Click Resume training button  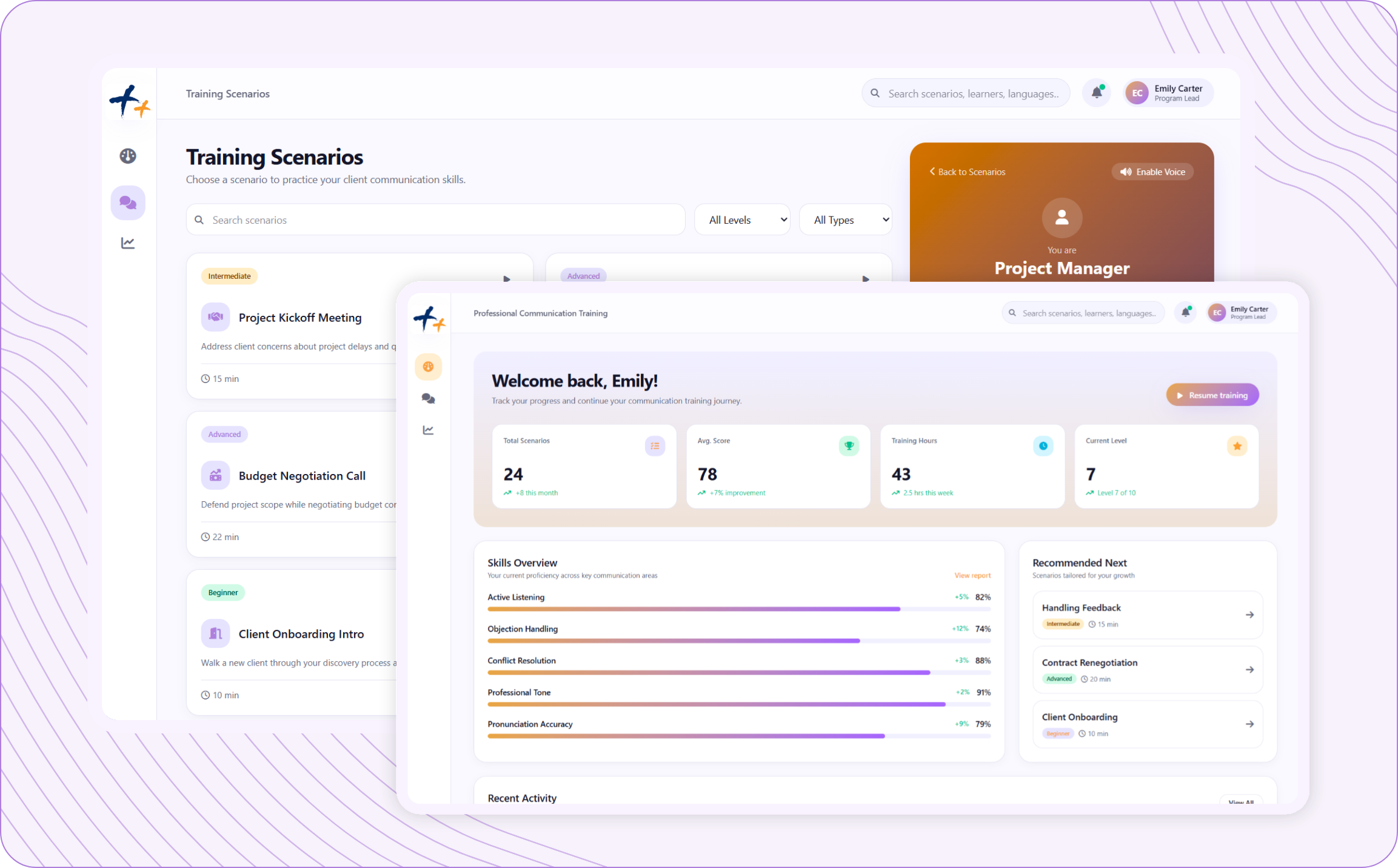click(x=1212, y=395)
